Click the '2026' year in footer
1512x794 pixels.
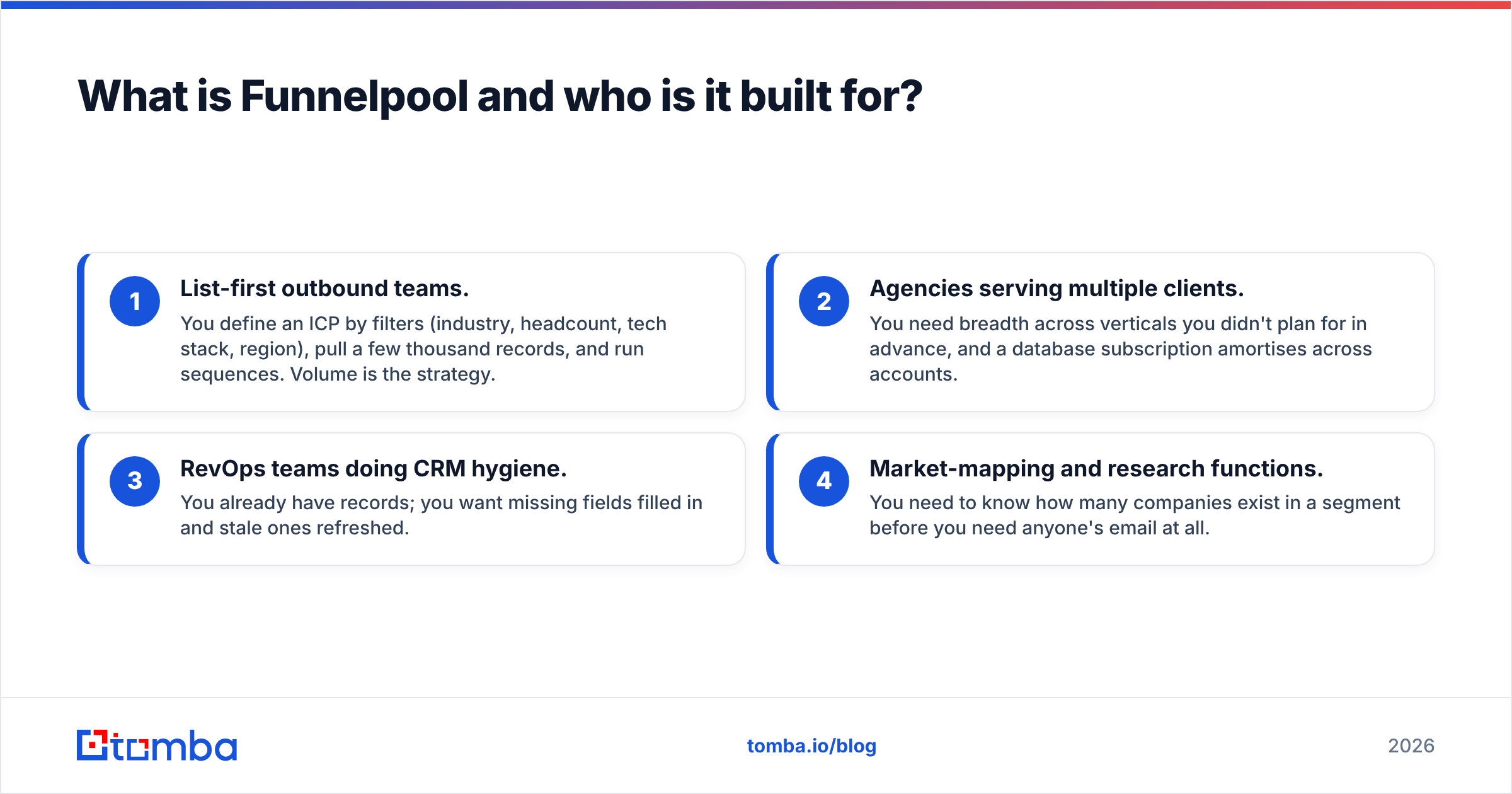tap(1411, 746)
